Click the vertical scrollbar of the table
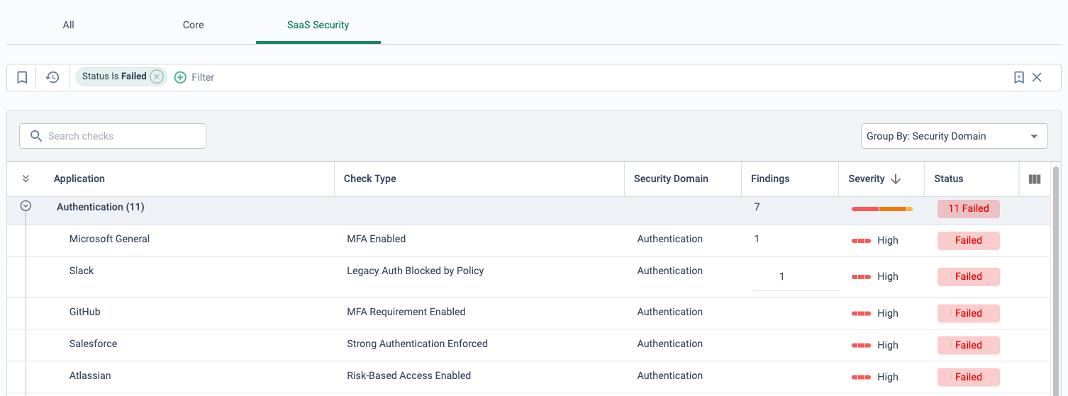The width and height of the screenshot is (1068, 396). pos(1056,279)
